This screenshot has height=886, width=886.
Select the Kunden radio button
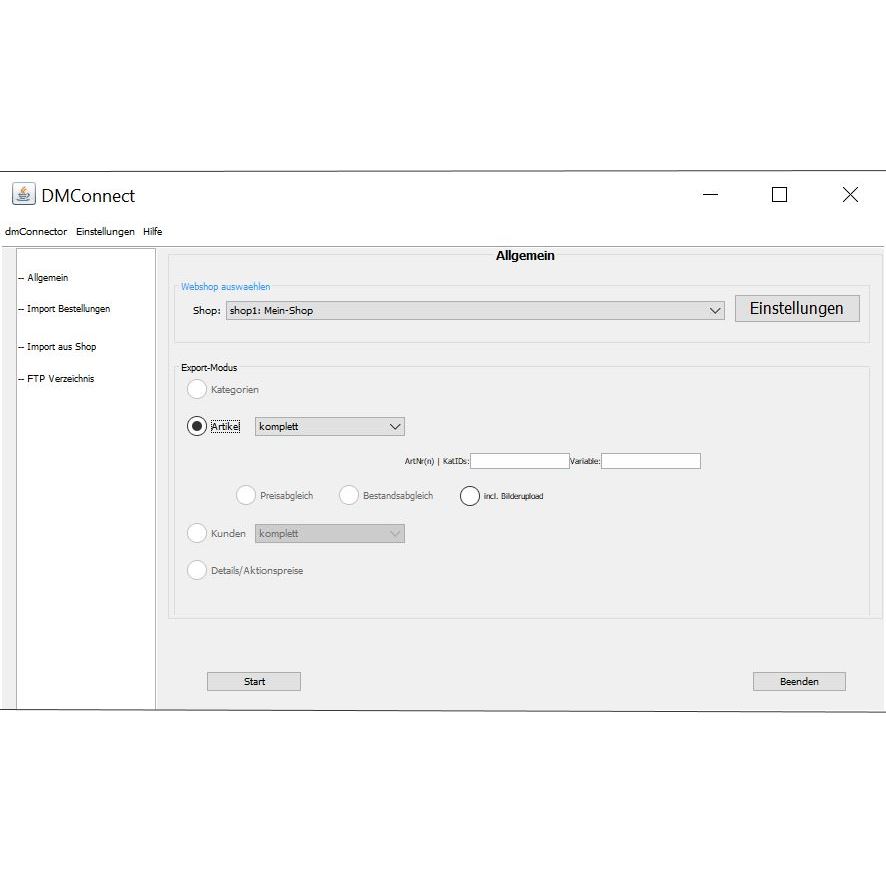coord(197,533)
